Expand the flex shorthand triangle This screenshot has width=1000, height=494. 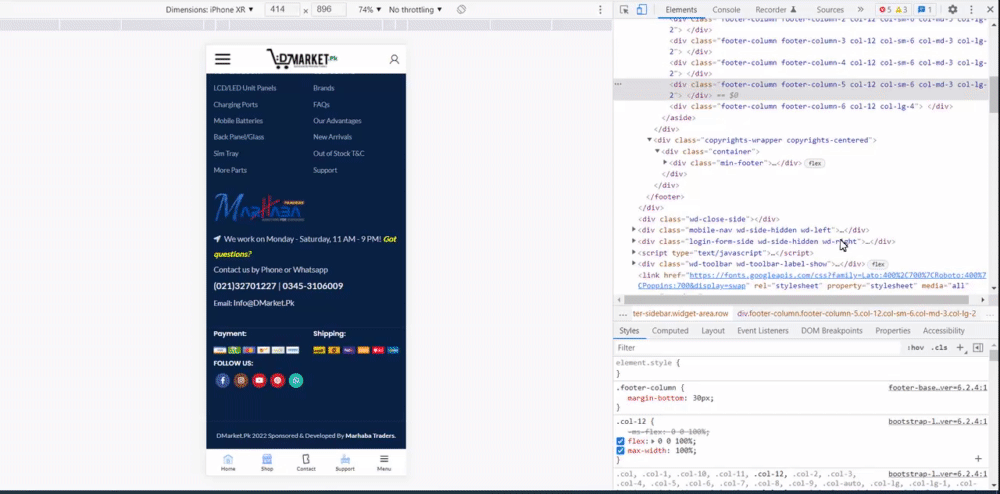[651, 441]
